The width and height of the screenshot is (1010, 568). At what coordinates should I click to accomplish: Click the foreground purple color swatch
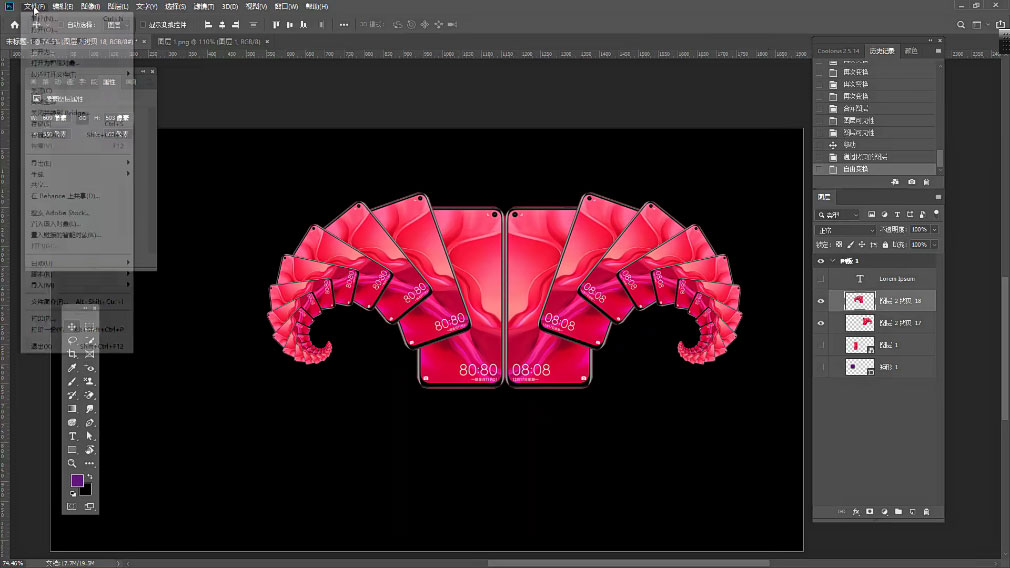[77, 480]
